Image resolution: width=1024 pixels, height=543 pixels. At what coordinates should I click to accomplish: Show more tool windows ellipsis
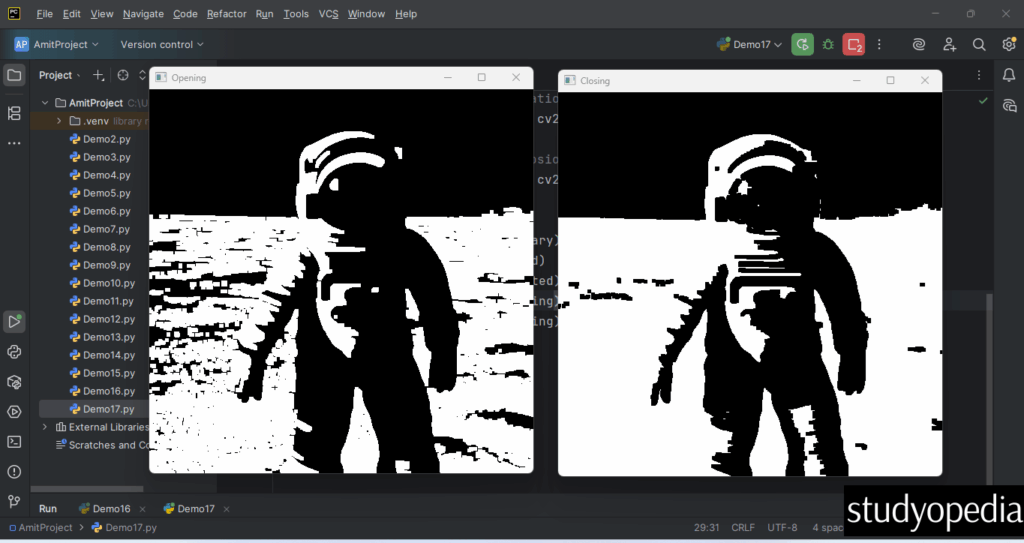point(14,143)
